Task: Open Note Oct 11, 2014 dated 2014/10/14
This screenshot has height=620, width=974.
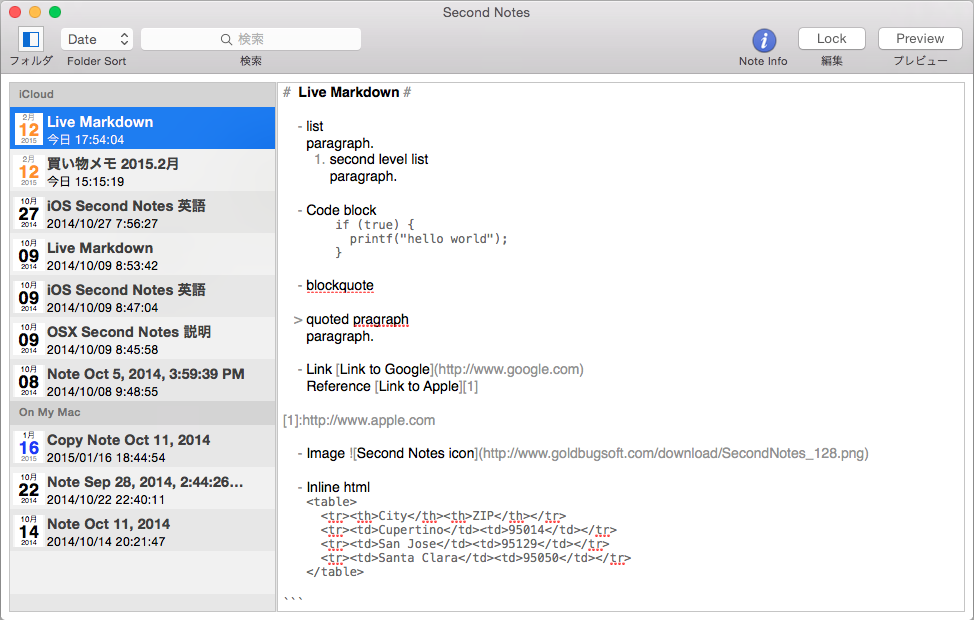Action: pyautogui.click(x=142, y=531)
